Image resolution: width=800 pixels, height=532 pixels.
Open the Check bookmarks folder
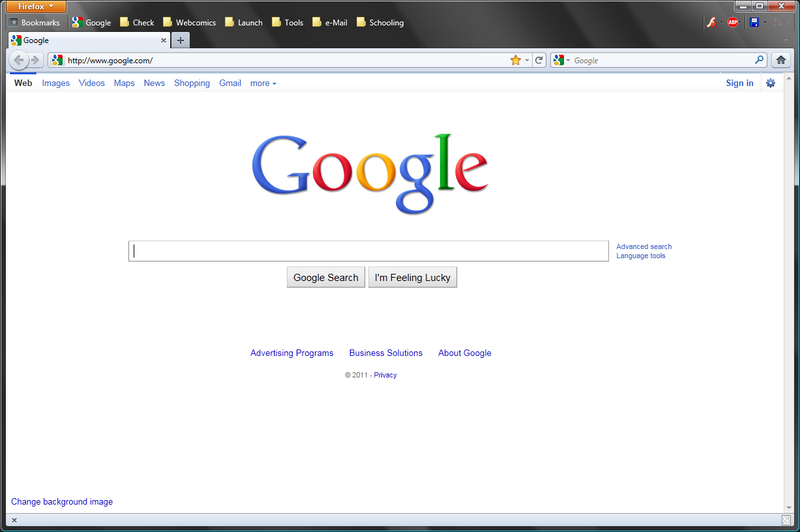[x=137, y=22]
